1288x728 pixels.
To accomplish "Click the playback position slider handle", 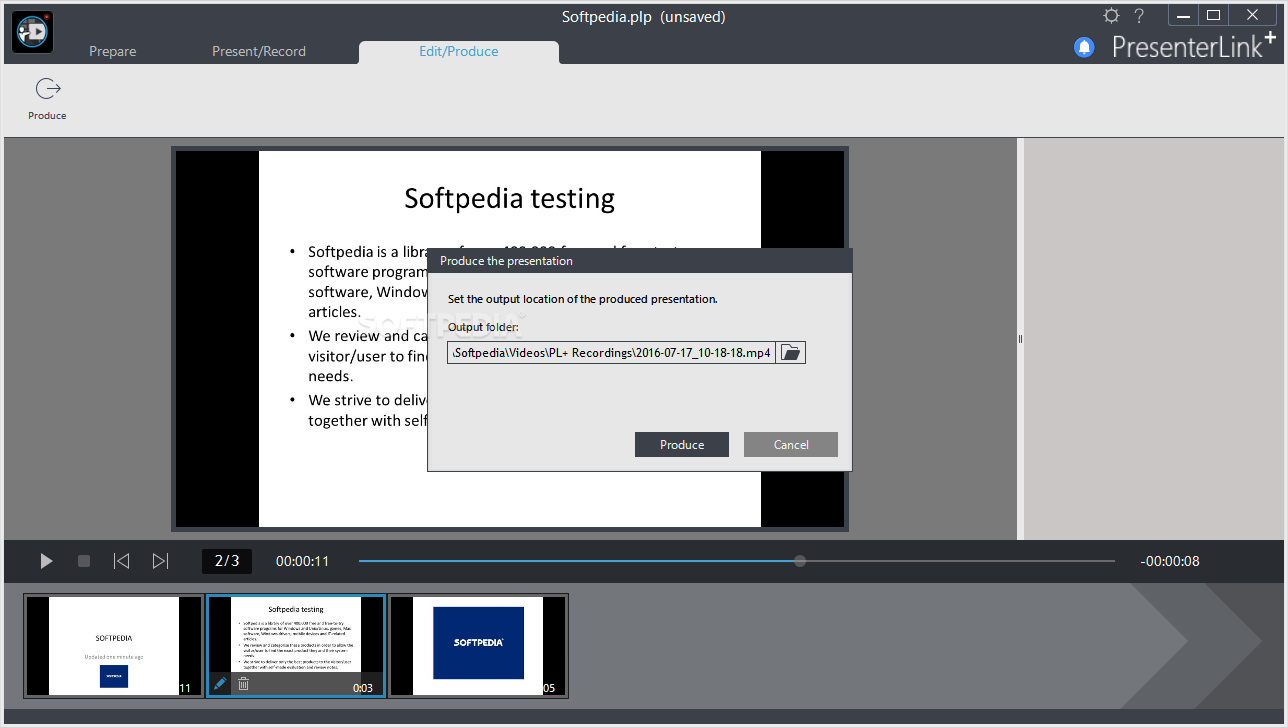I will 800,561.
